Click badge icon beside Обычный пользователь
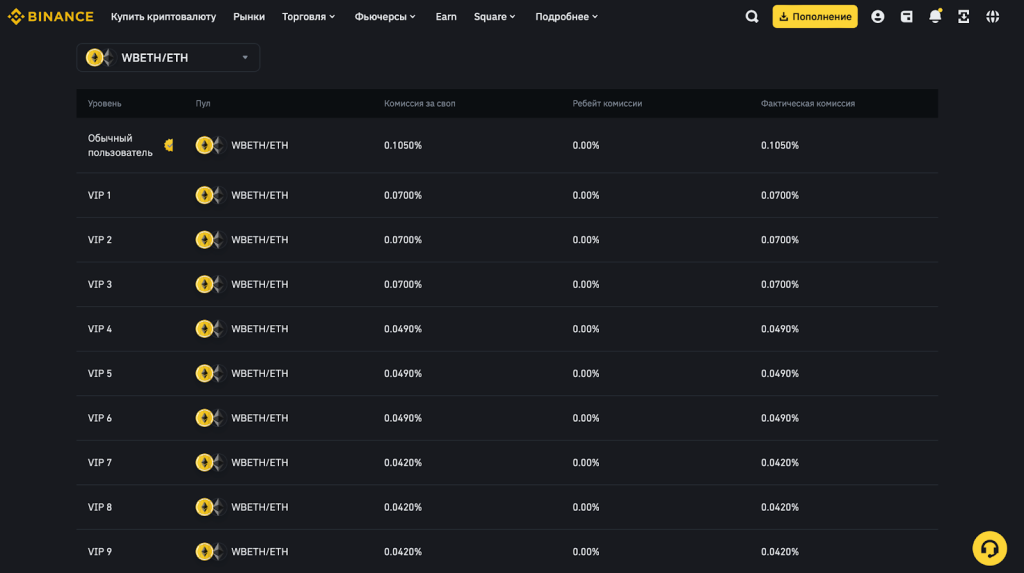The image size is (1024, 573). [169, 145]
